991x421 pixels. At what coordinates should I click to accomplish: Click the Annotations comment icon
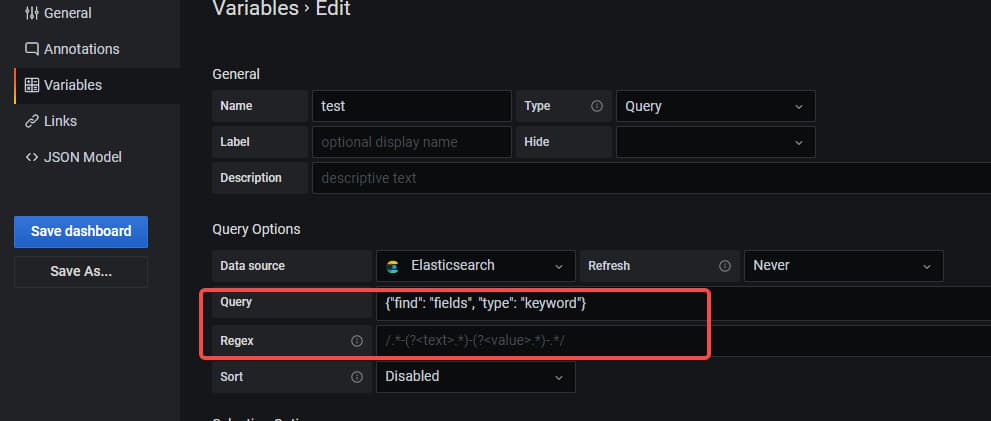tap(32, 49)
